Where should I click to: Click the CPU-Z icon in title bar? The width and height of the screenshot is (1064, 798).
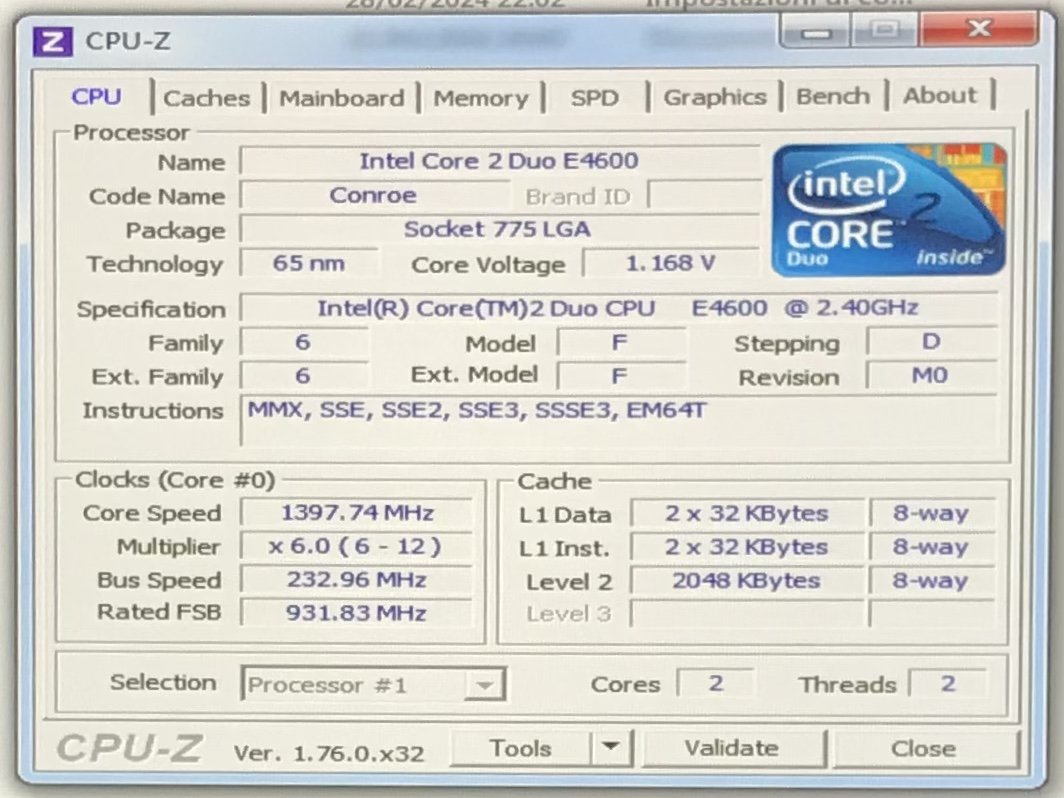[x=53, y=41]
